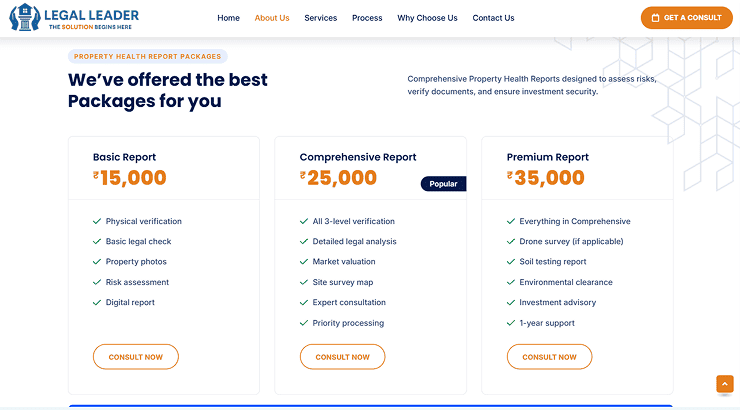The image size is (740, 410).
Task: Navigate to Process section
Action: pos(367,18)
